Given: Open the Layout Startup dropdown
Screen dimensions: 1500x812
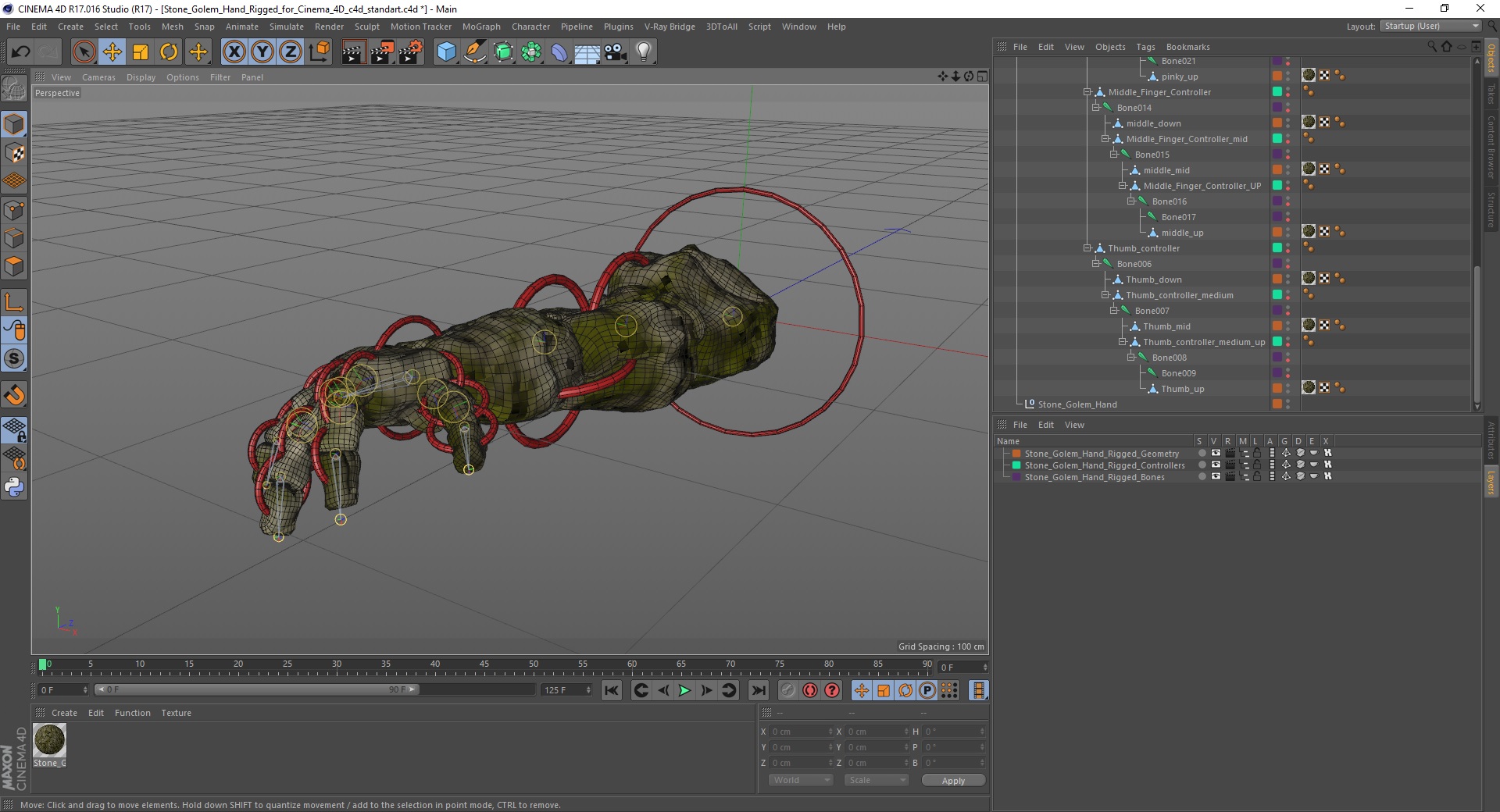Looking at the screenshot, I should pos(1430,26).
